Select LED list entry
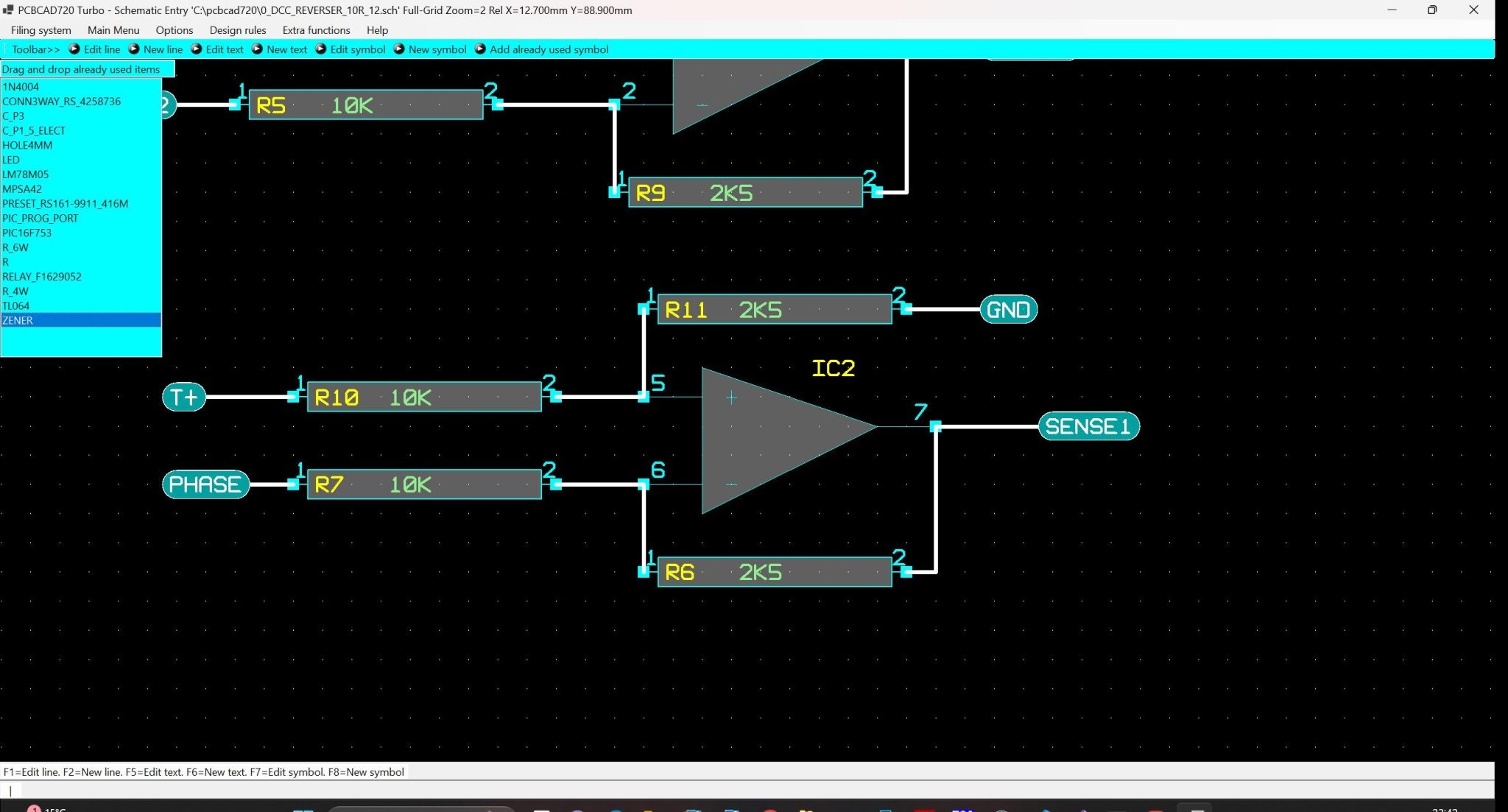1508x812 pixels. pyautogui.click(x=81, y=160)
